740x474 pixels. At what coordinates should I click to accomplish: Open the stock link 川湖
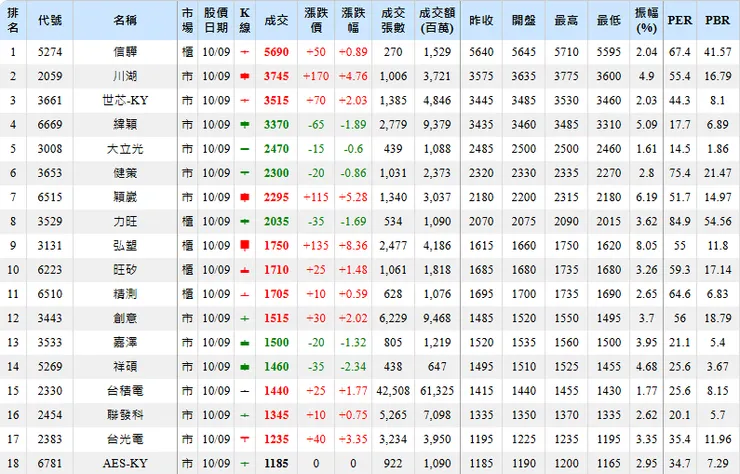[125, 76]
